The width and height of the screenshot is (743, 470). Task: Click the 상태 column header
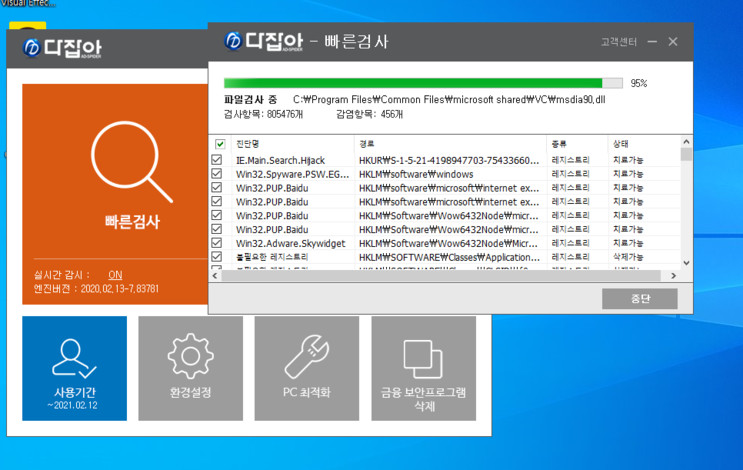point(621,144)
